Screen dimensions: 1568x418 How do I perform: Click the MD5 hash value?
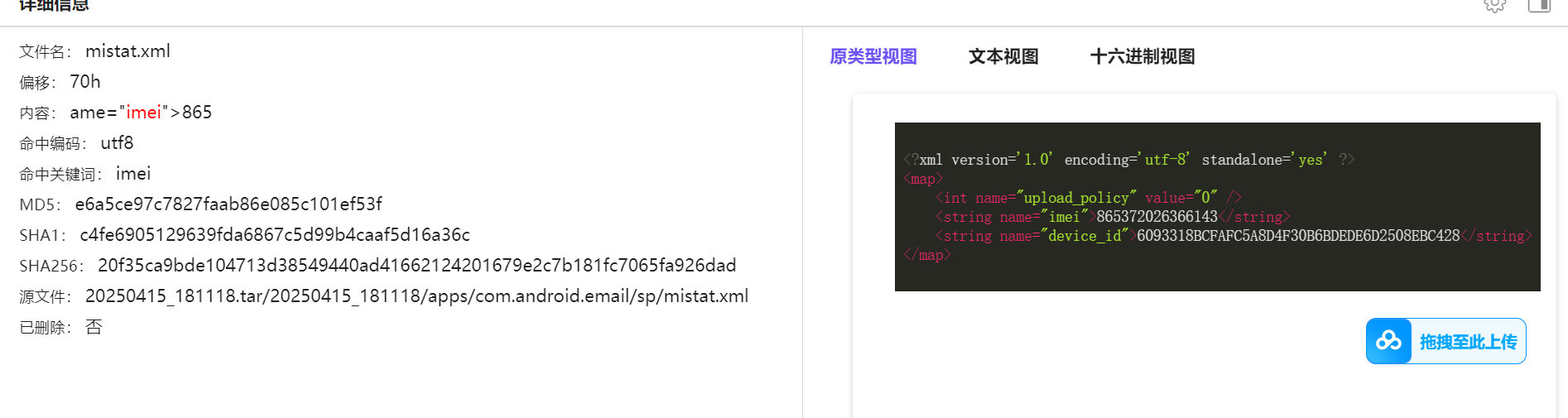(x=228, y=204)
